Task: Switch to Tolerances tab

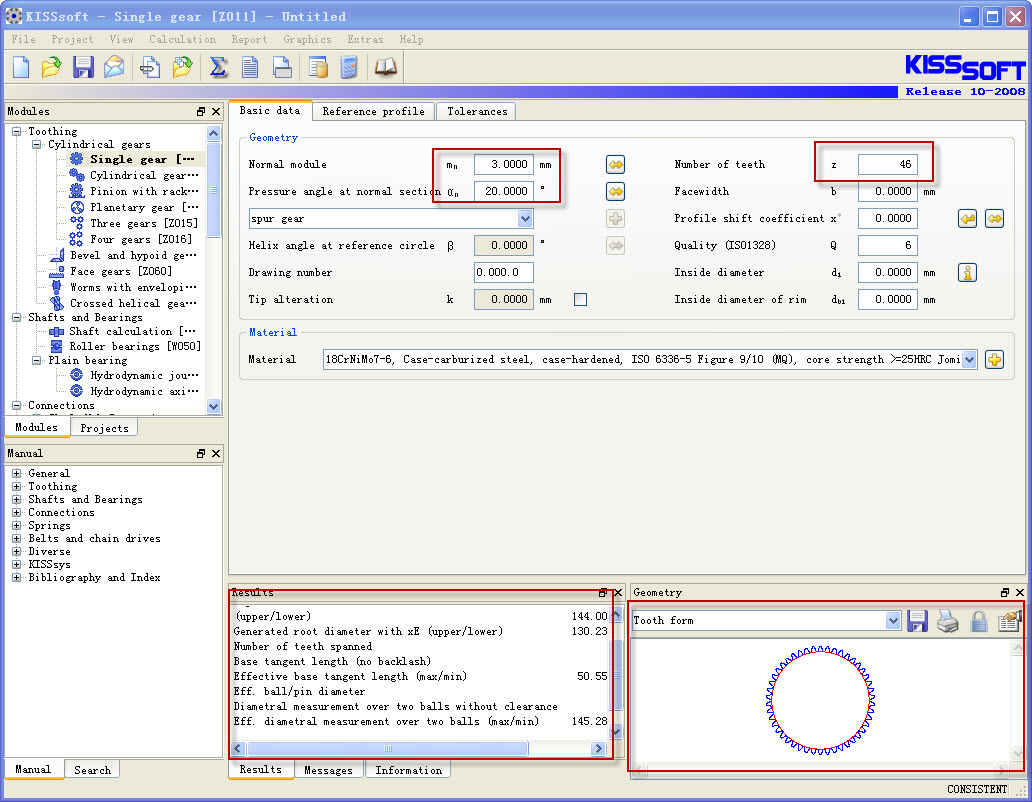Action: click(x=477, y=112)
